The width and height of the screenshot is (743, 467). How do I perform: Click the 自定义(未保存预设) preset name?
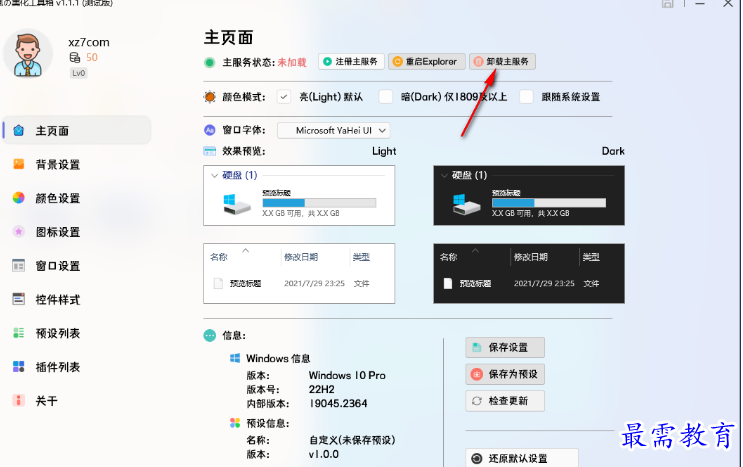352,440
